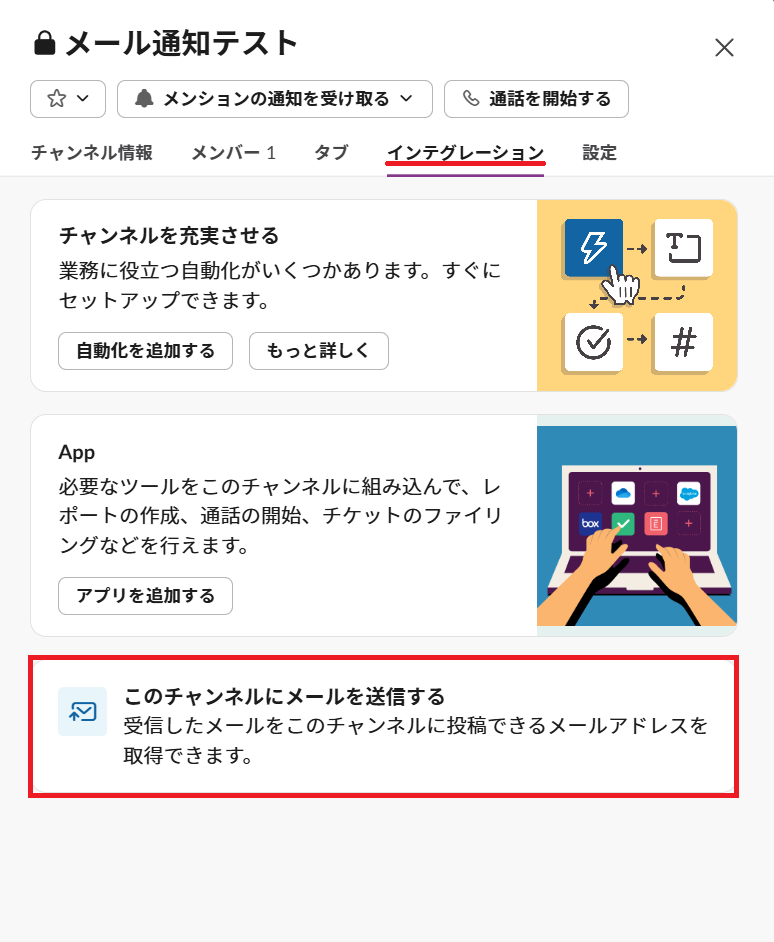774x942 pixels.
Task: Open the メンバー tab
Action: [233, 153]
